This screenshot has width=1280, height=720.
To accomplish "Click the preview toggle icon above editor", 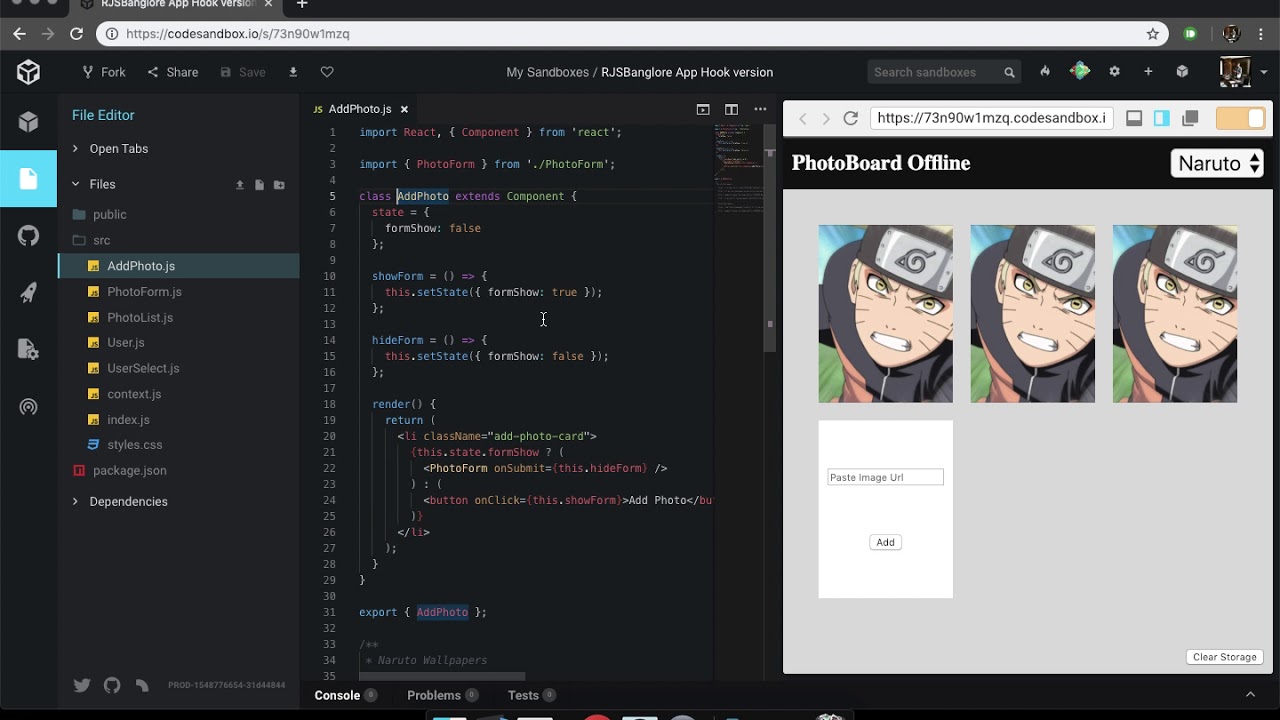I will pyautogui.click(x=703, y=109).
